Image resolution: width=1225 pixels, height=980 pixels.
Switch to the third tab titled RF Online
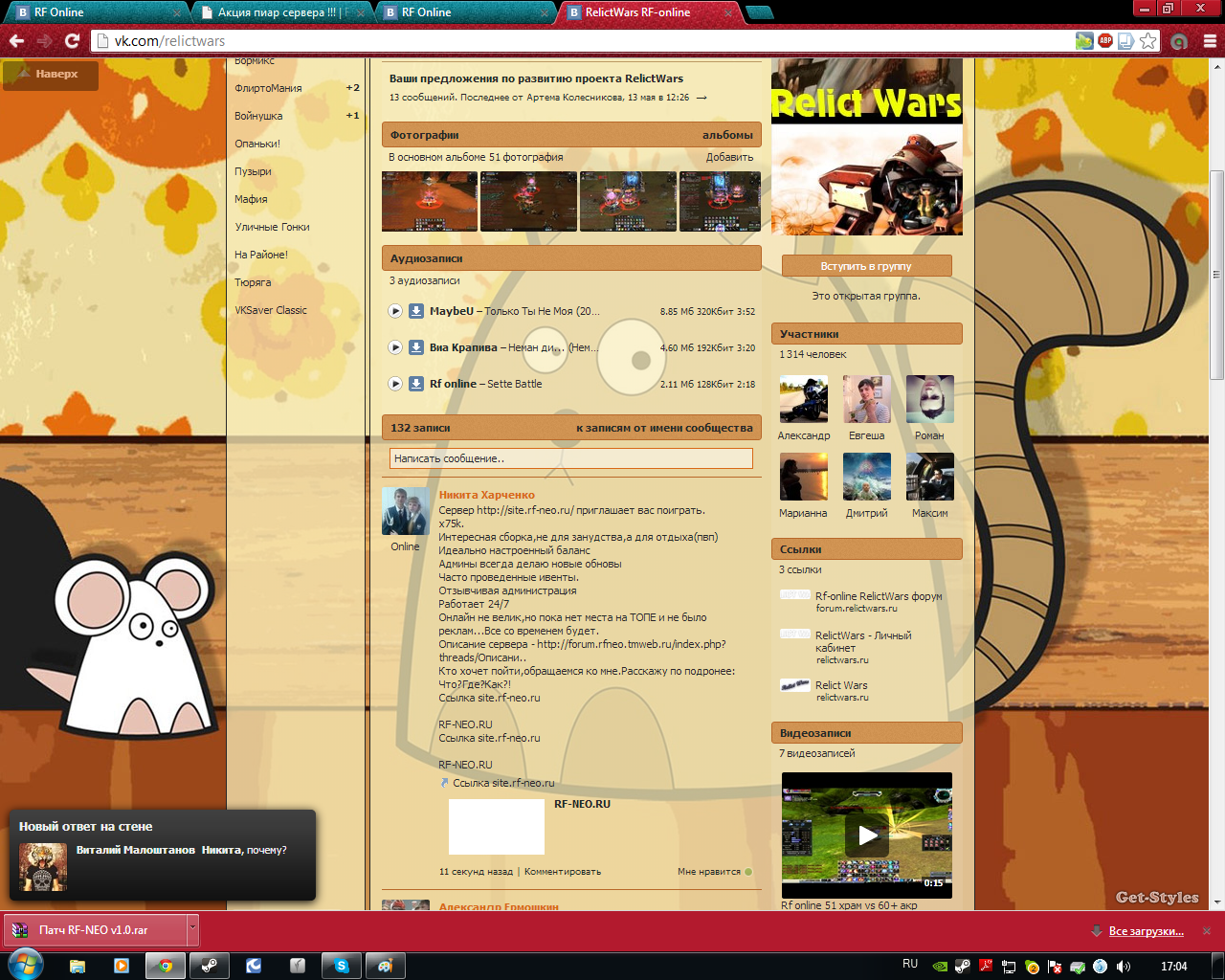coord(463,12)
